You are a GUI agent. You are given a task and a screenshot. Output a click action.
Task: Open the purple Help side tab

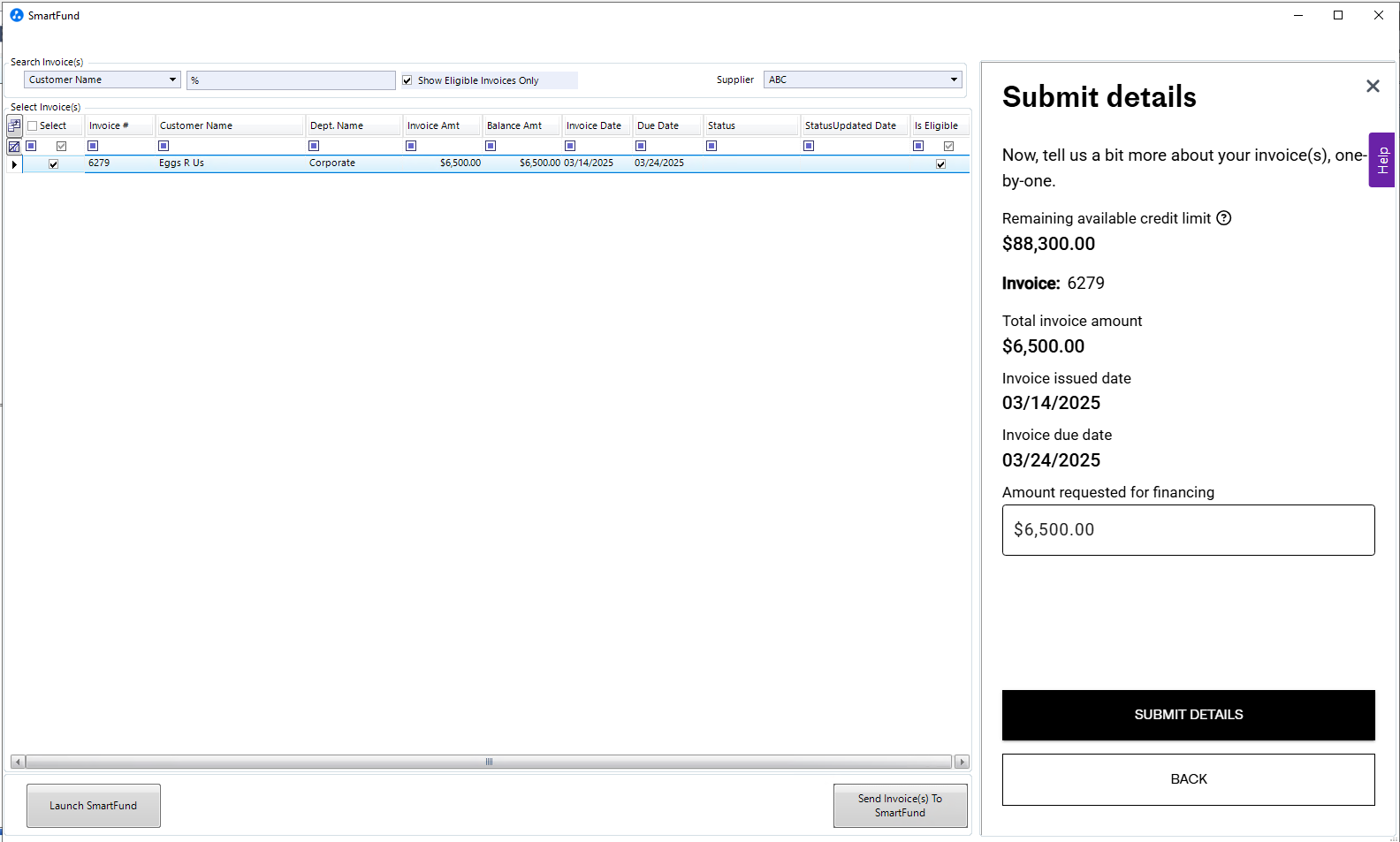(1382, 160)
